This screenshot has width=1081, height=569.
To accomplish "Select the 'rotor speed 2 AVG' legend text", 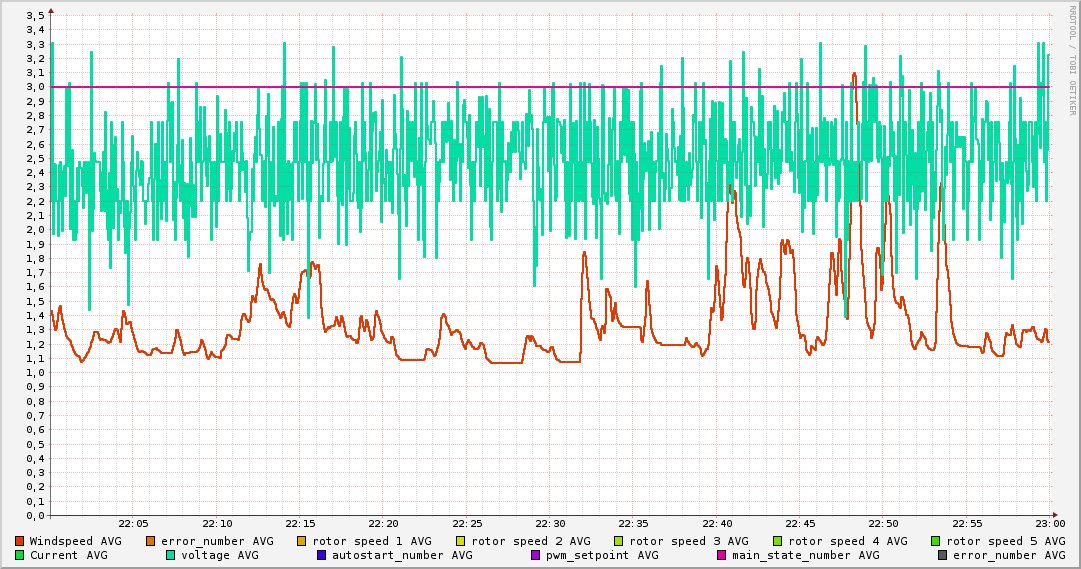I will pos(531,542).
